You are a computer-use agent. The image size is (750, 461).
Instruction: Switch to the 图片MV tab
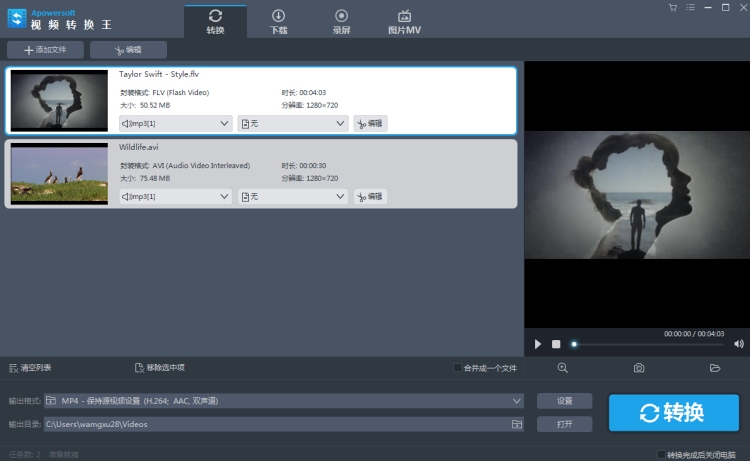coord(405,22)
